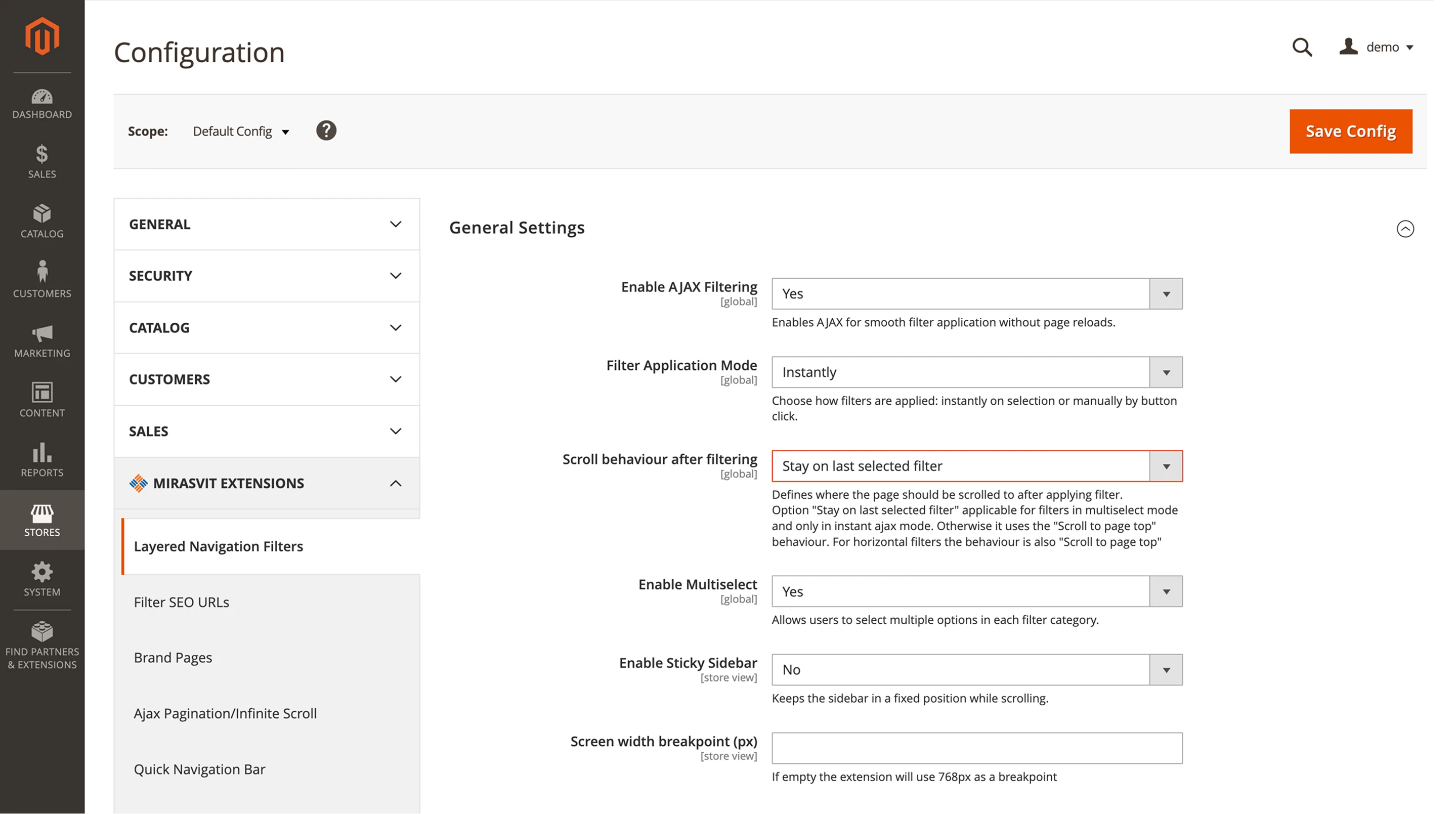Click the Magento logo icon

[x=42, y=36]
